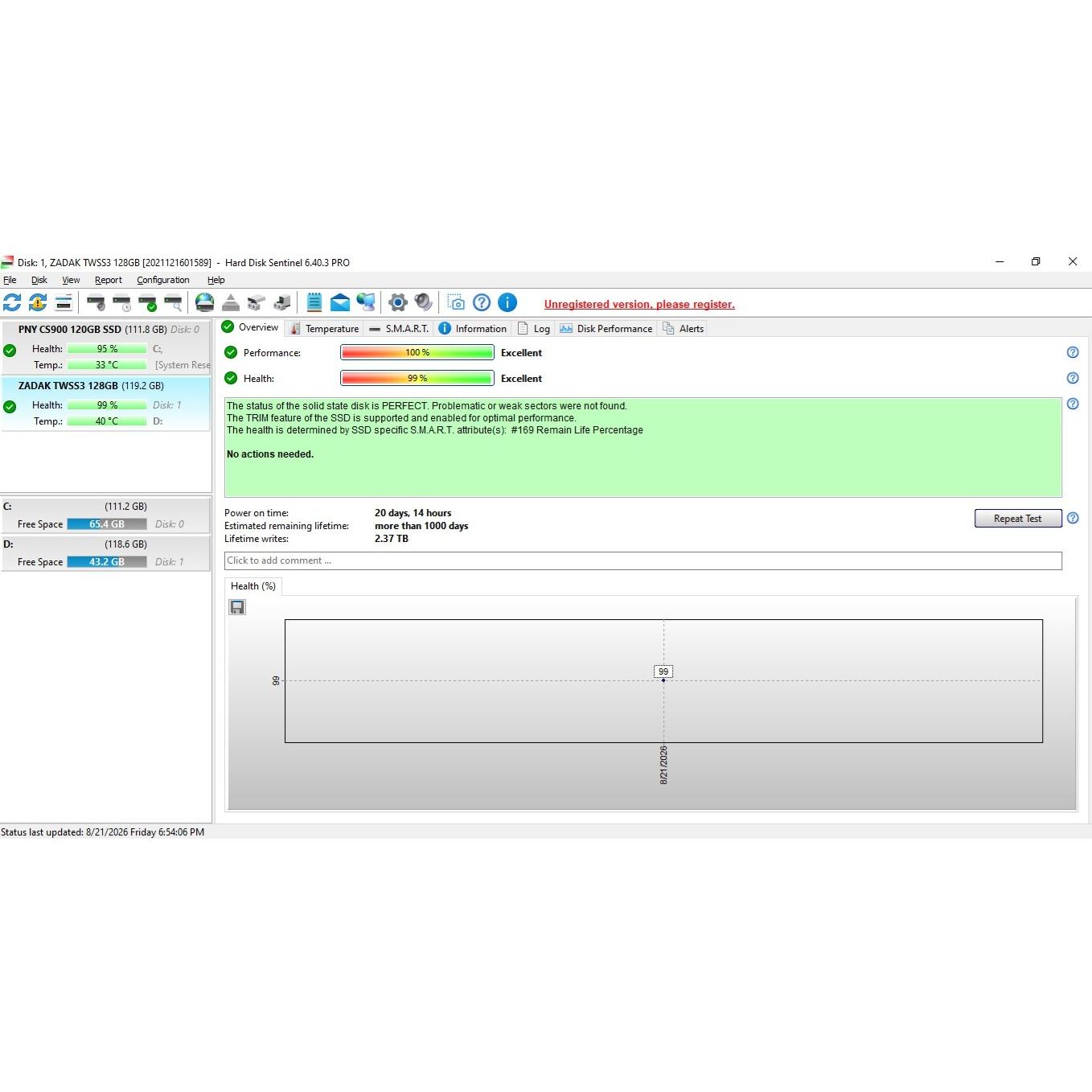The height and width of the screenshot is (1092, 1092).
Task: Switch to the Alerts tab
Action: click(683, 328)
